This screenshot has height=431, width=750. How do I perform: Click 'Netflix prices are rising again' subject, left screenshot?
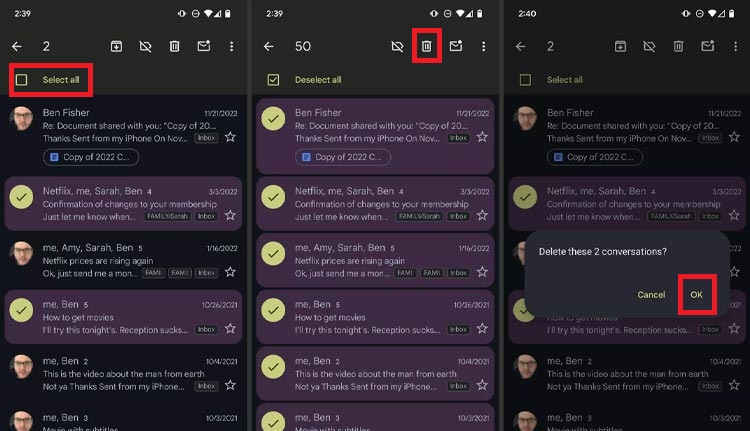pos(98,261)
